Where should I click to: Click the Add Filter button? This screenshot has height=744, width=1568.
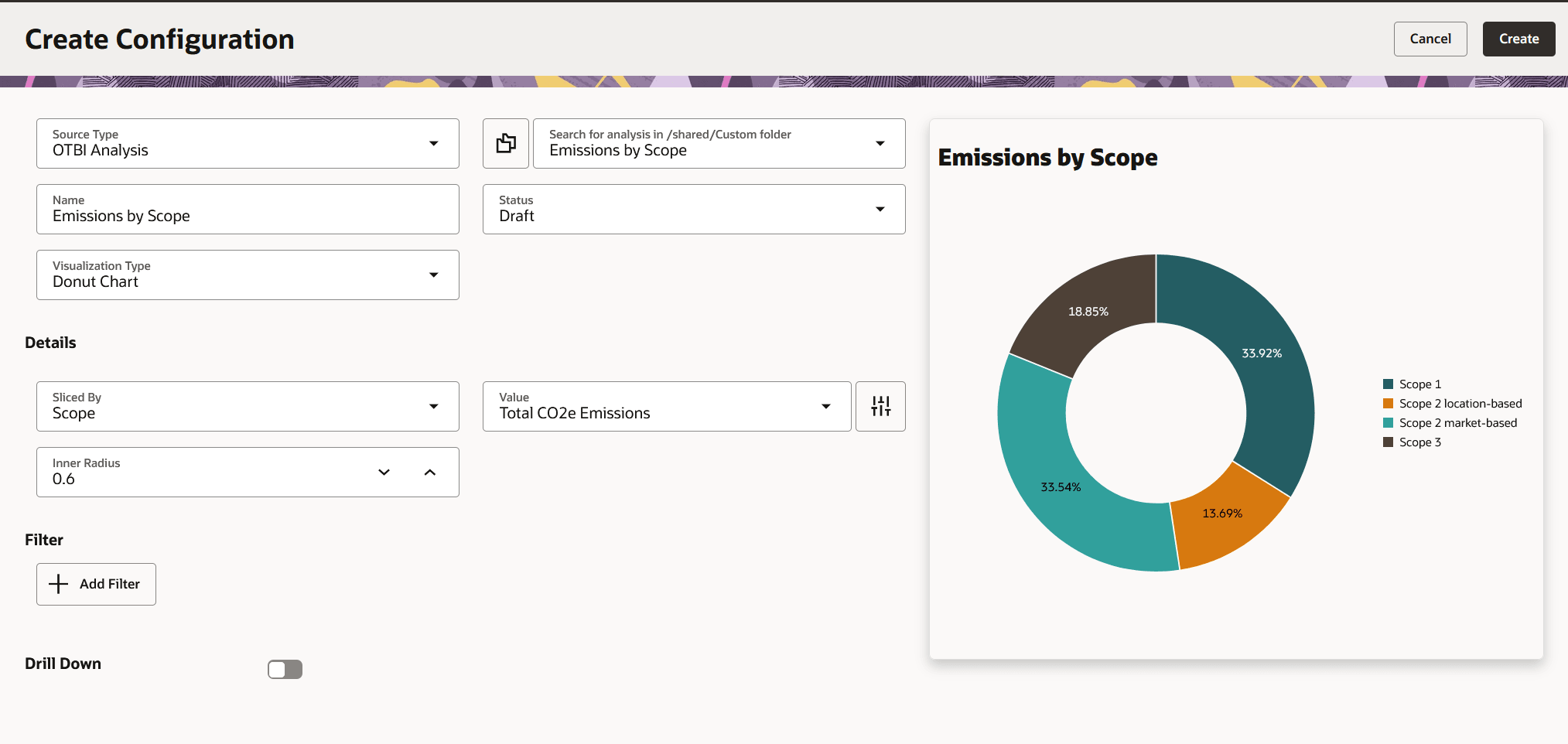coord(96,584)
